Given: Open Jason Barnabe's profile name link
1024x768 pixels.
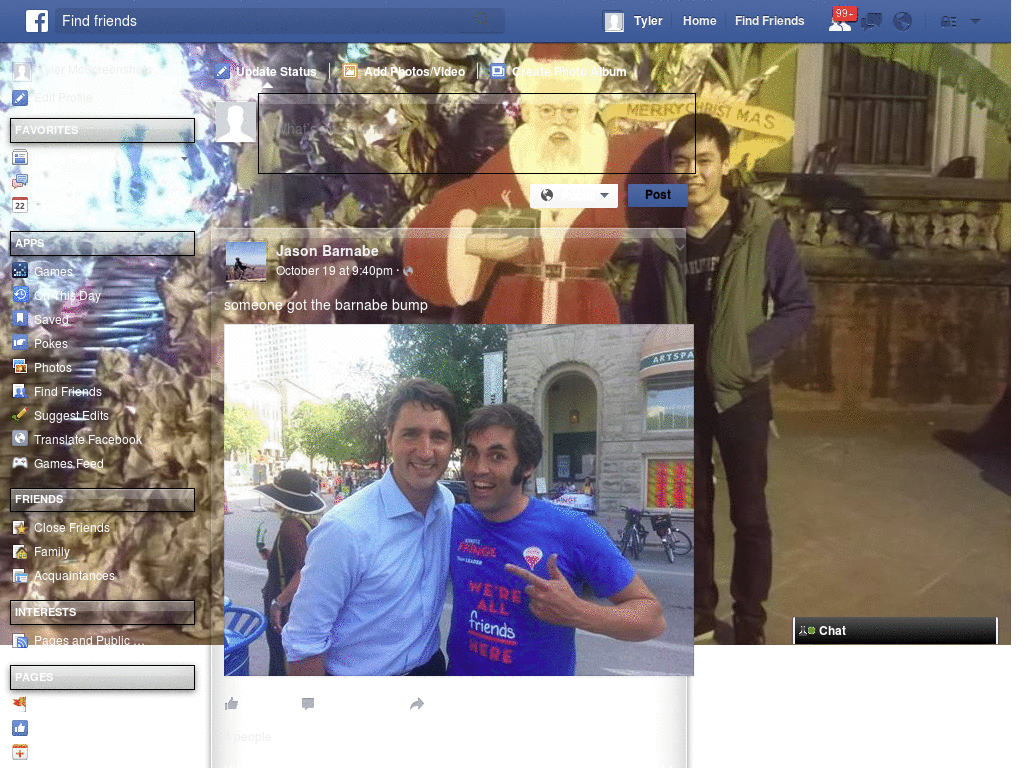Looking at the screenshot, I should coord(327,251).
